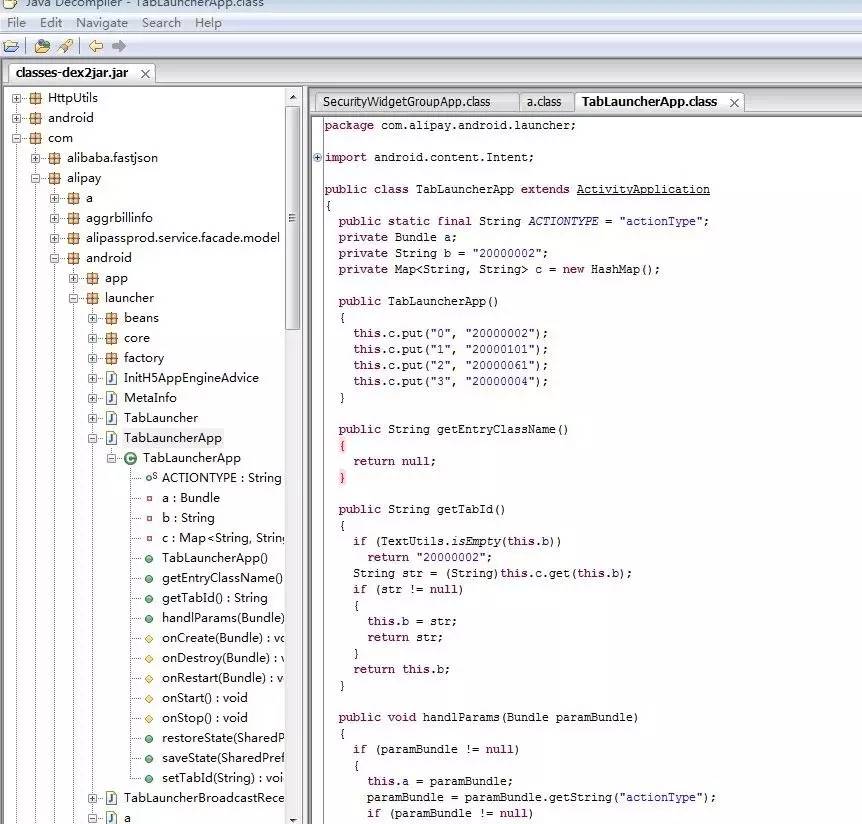Screen dimensions: 862x824
Task: Expand the HttpUtils package node
Action: [17, 98]
